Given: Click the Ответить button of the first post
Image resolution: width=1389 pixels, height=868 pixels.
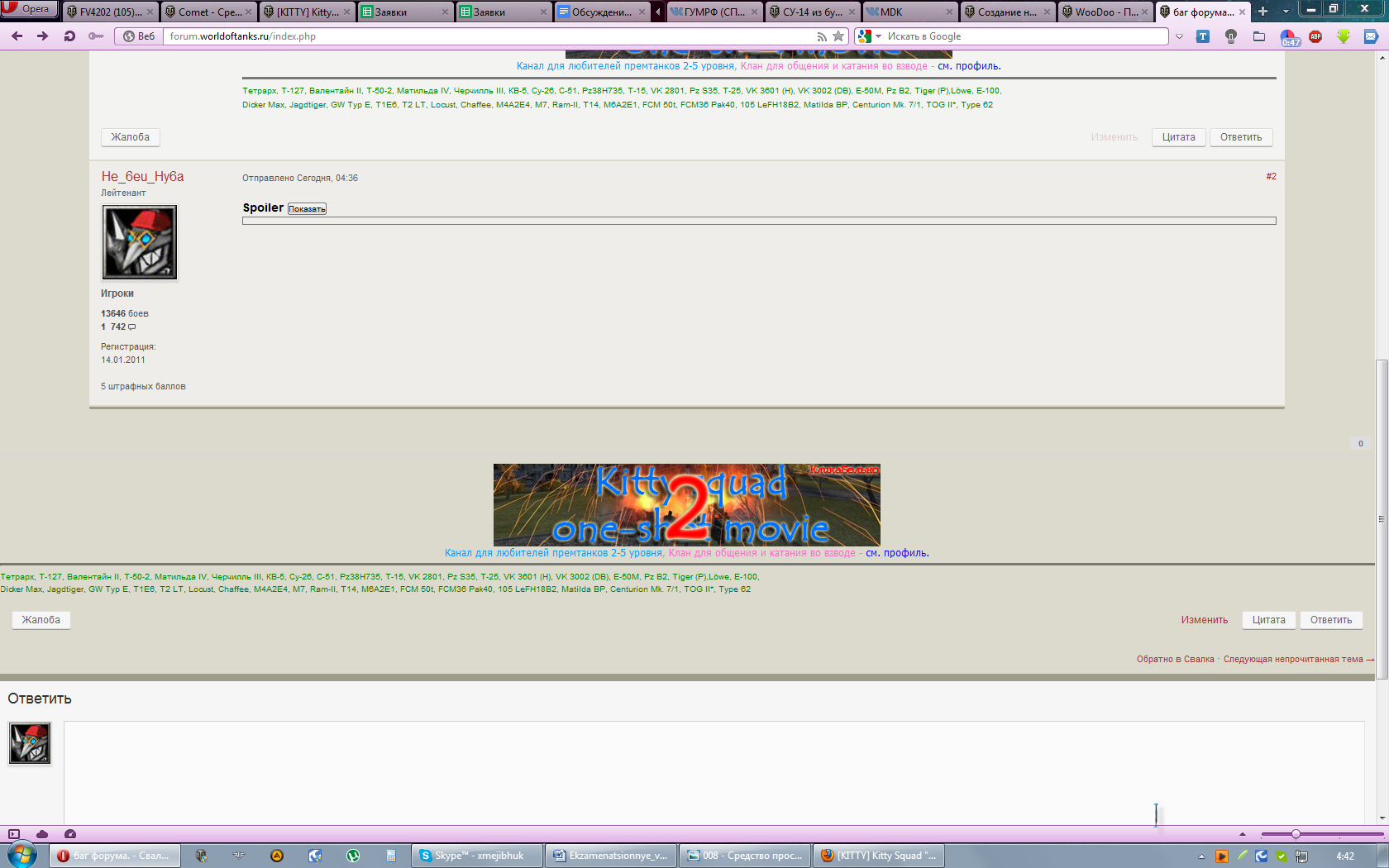Looking at the screenshot, I should pos(1241,137).
